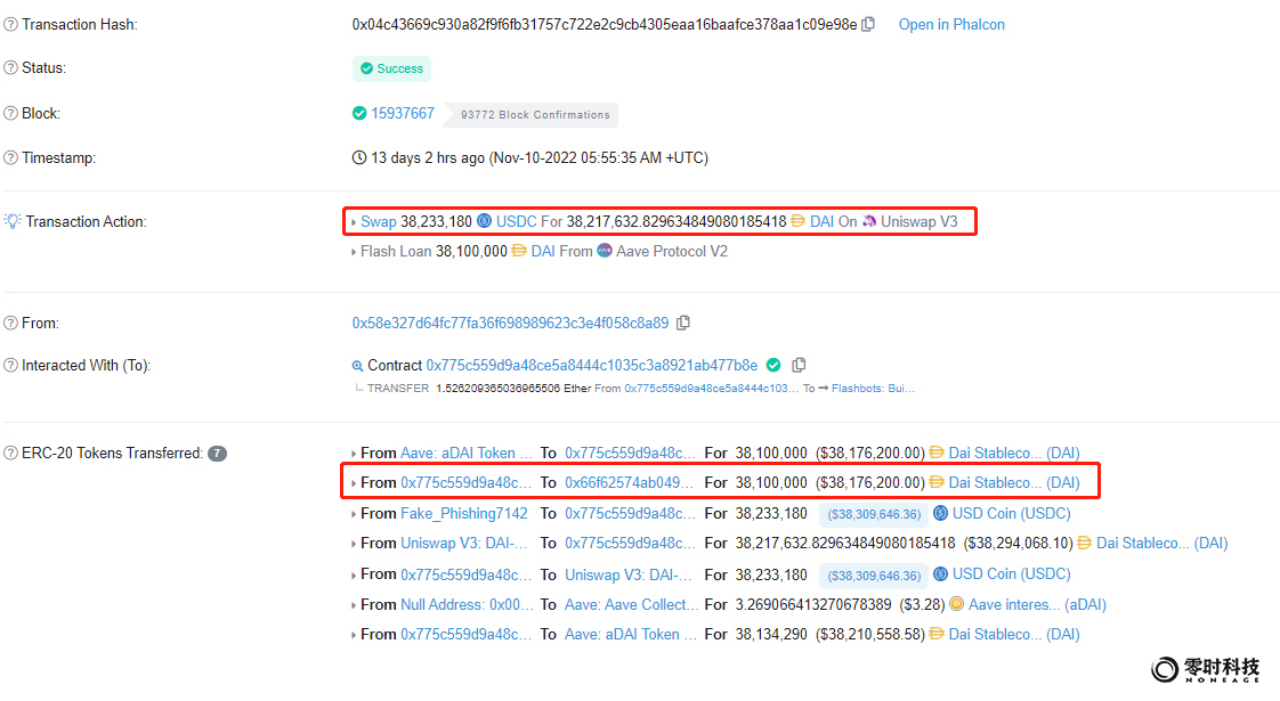
Task: Open sender address 0x58e327d64fc77fa36f...
Action: coord(510,323)
